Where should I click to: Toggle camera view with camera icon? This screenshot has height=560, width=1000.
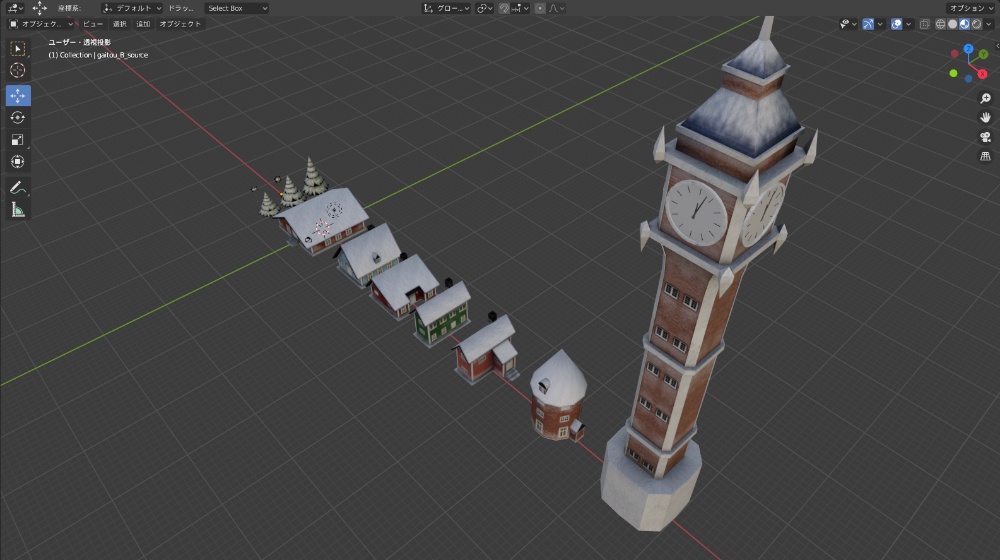click(x=985, y=137)
